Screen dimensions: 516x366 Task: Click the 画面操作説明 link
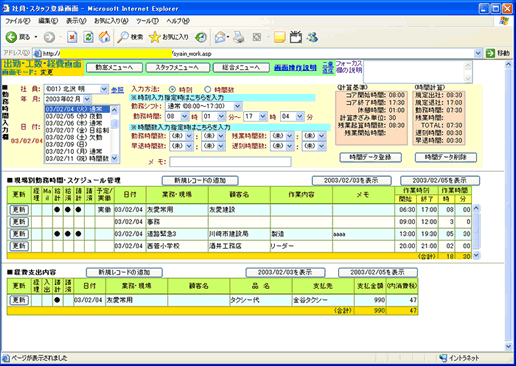pyautogui.click(x=295, y=68)
